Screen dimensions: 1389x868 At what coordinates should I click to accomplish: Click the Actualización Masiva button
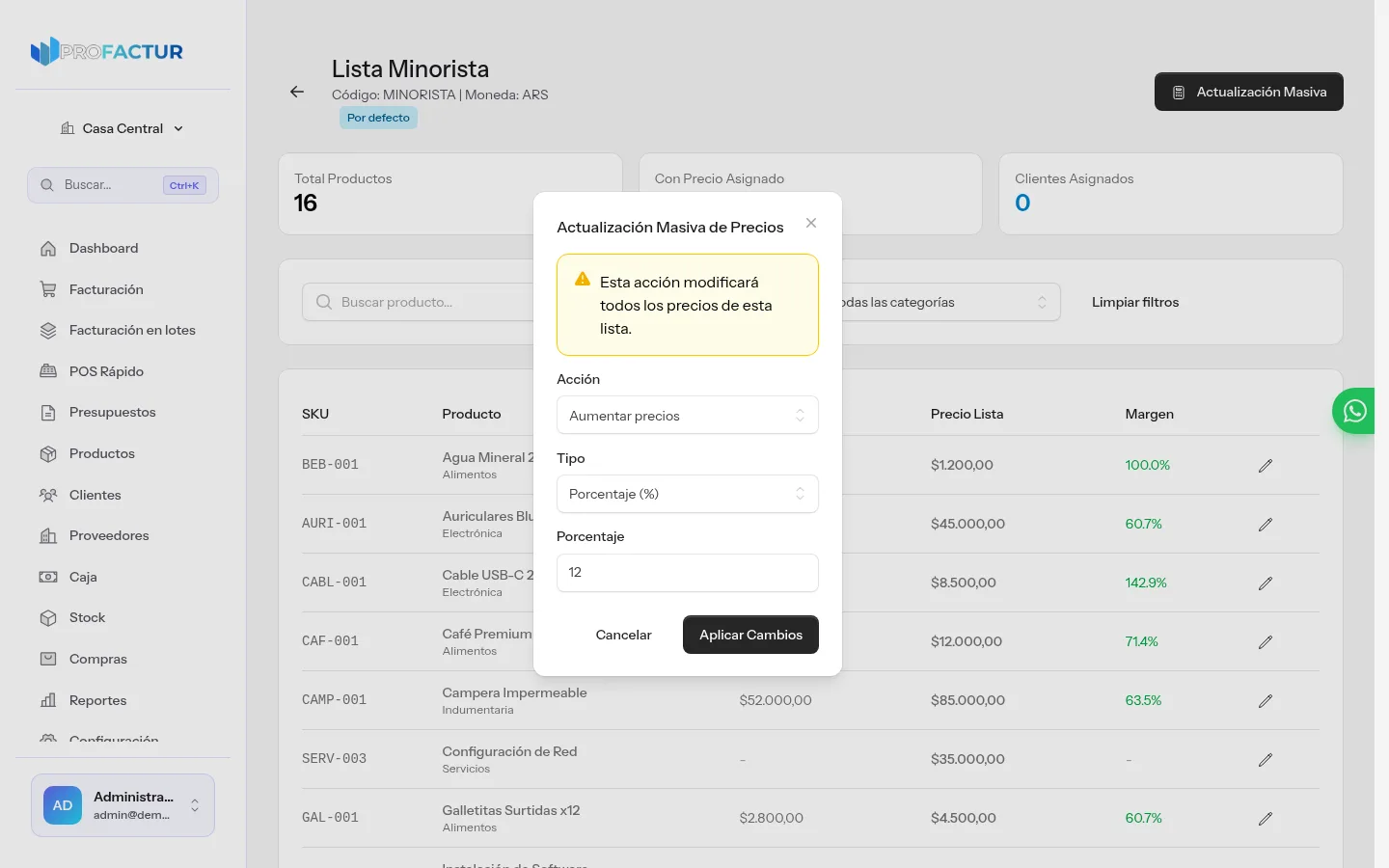tap(1249, 92)
